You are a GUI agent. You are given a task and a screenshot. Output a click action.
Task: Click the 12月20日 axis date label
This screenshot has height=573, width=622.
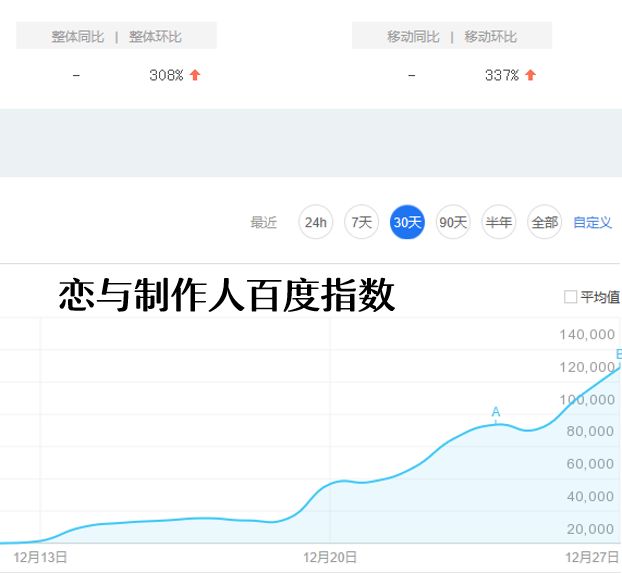pyautogui.click(x=330, y=558)
